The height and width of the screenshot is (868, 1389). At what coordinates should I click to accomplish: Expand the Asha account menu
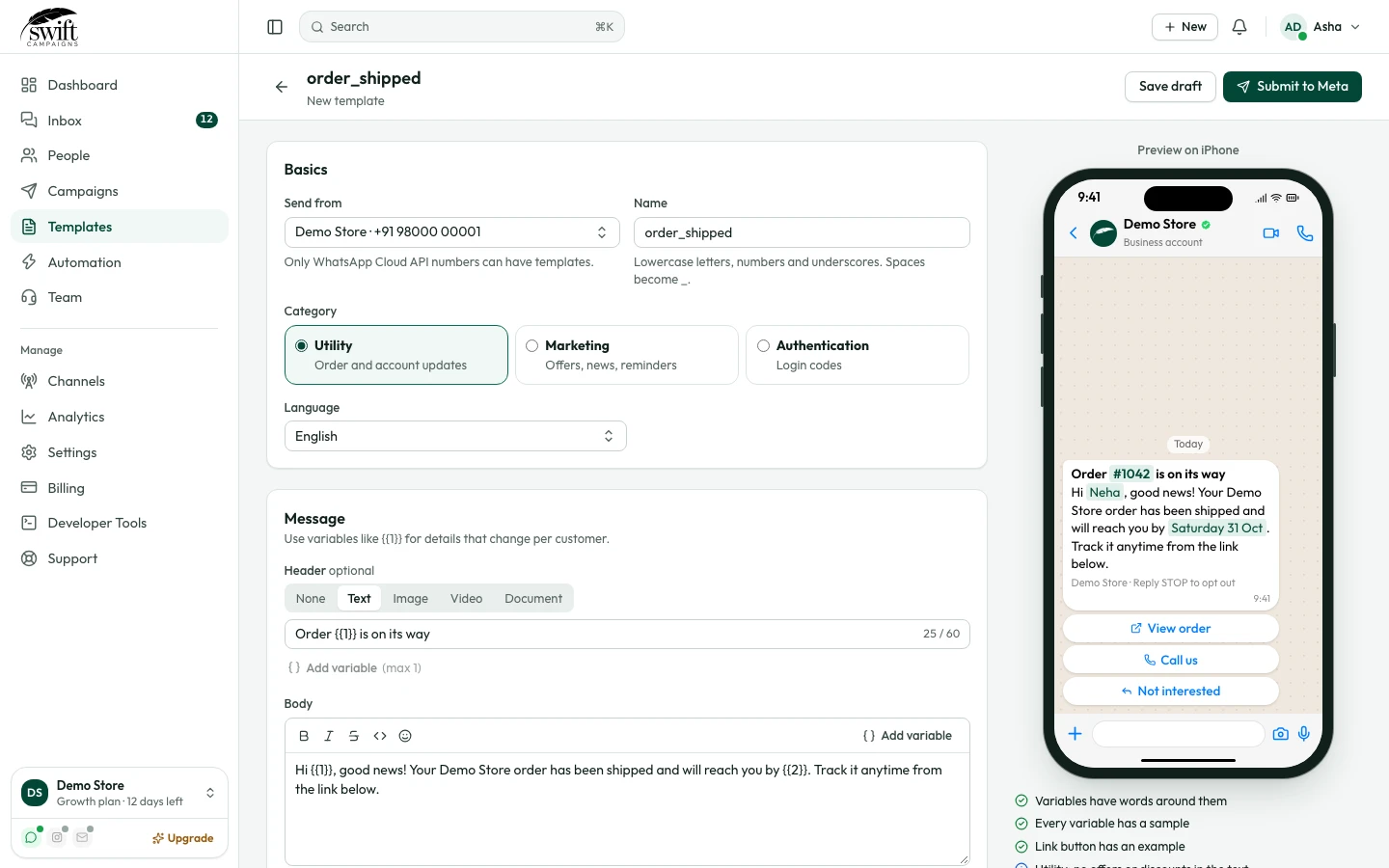coord(1321,27)
